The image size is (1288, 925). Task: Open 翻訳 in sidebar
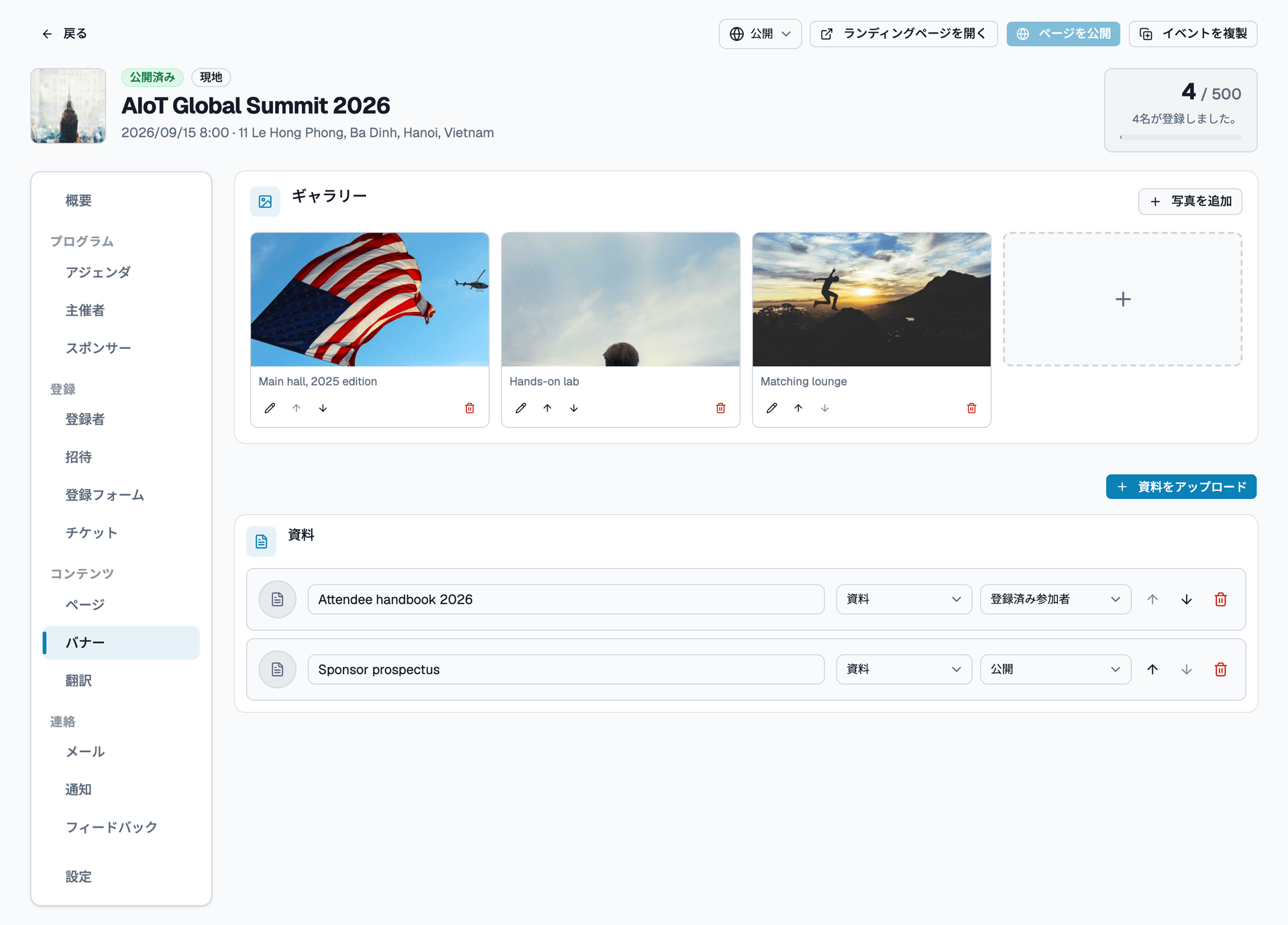tap(121, 680)
